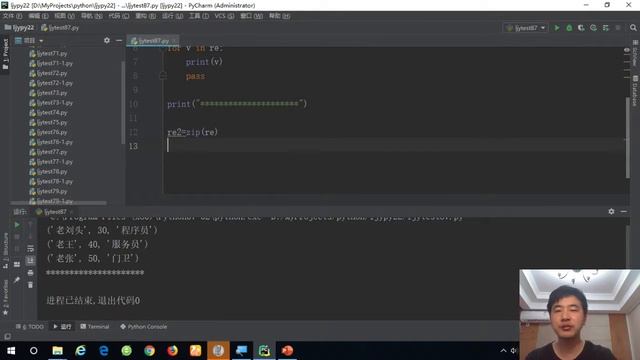The width and height of the screenshot is (640, 360).
Task: Run ljytest87 with the green play button
Action: 557,28
